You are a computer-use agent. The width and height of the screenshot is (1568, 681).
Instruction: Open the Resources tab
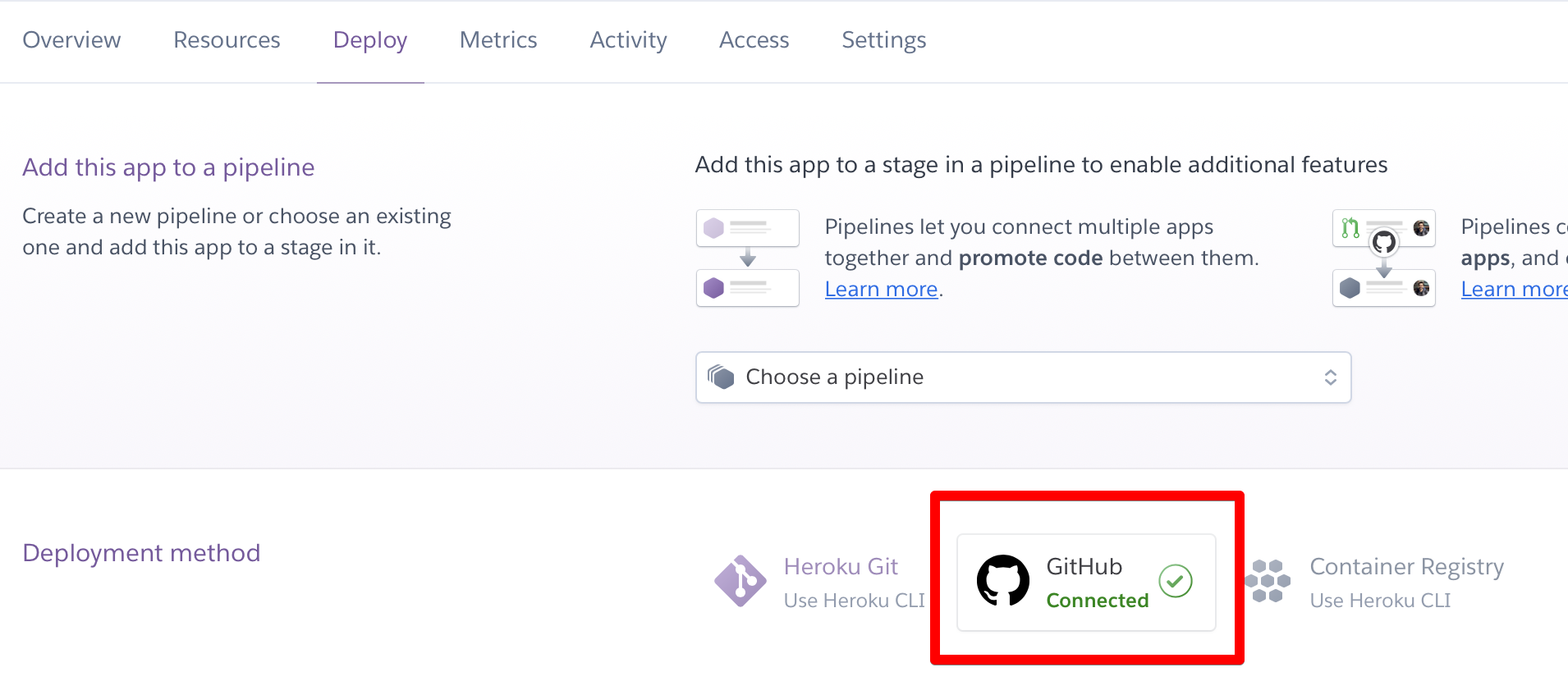[227, 40]
